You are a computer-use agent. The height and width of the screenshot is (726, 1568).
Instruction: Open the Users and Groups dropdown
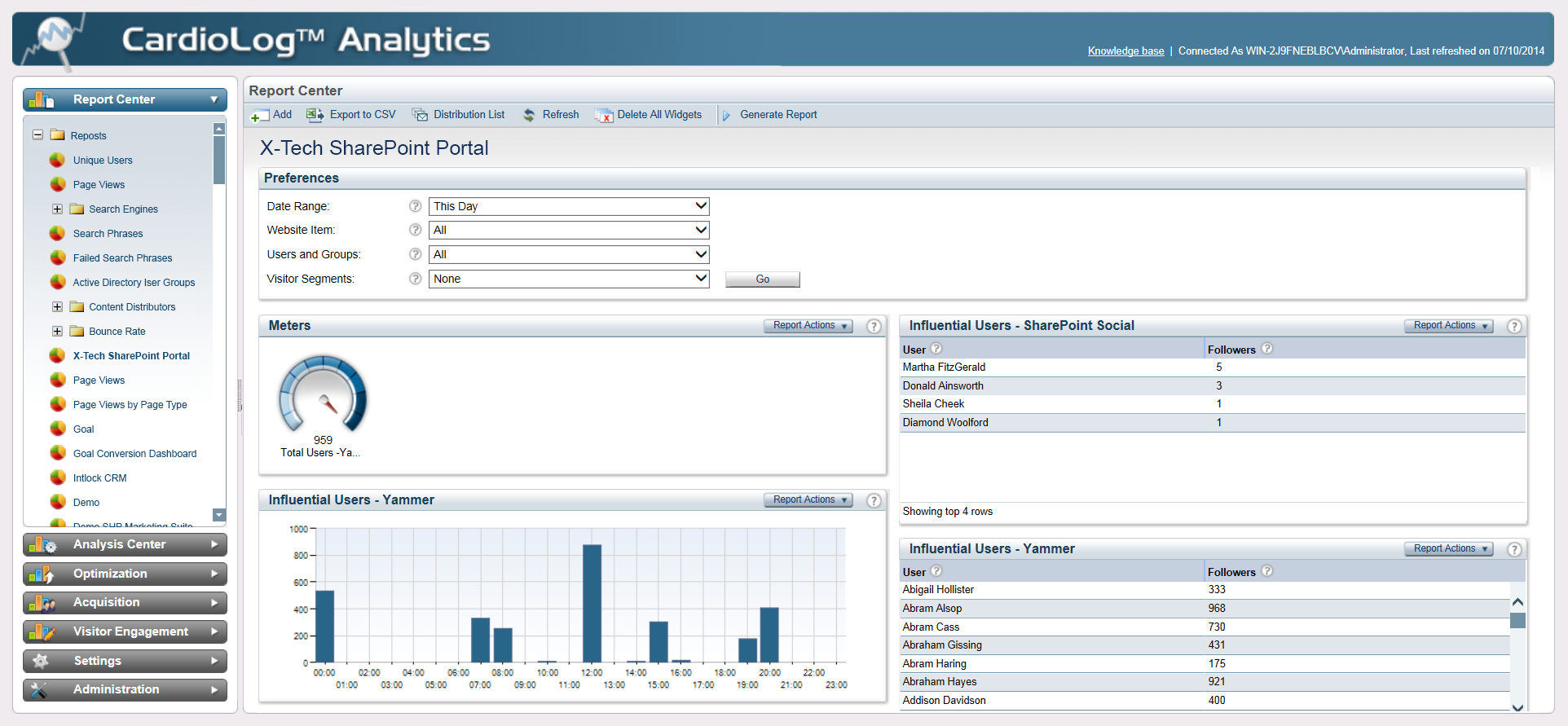[x=569, y=254]
